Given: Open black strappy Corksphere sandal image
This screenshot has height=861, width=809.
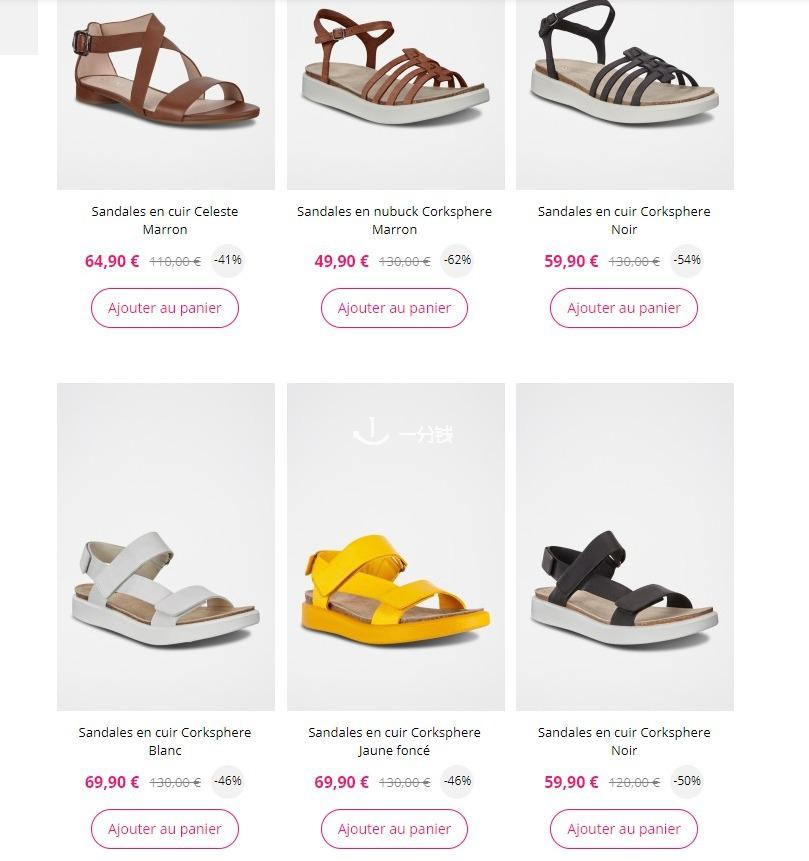Looking at the screenshot, I should [625, 94].
